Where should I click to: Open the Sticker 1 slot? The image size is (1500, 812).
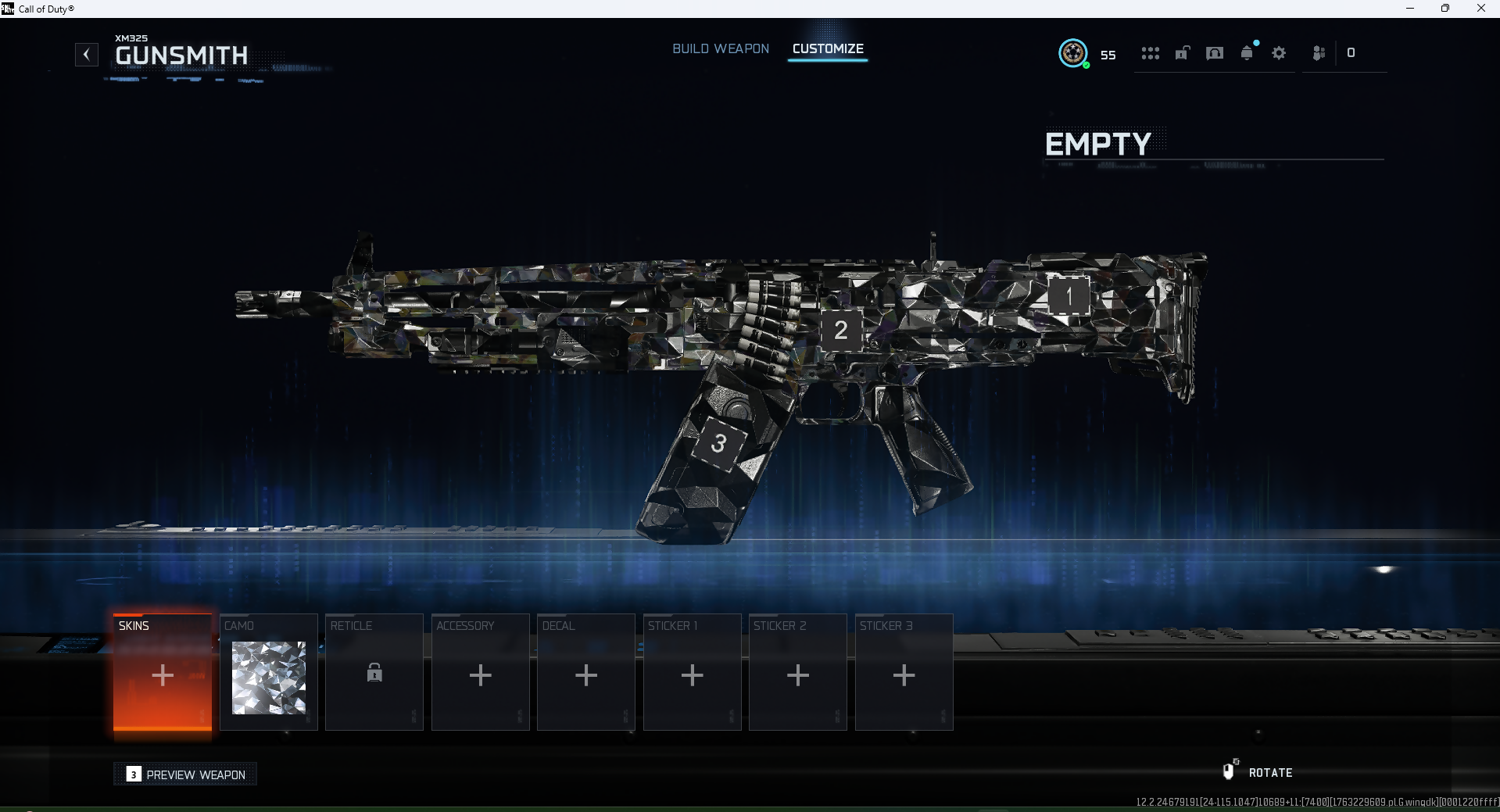click(692, 674)
